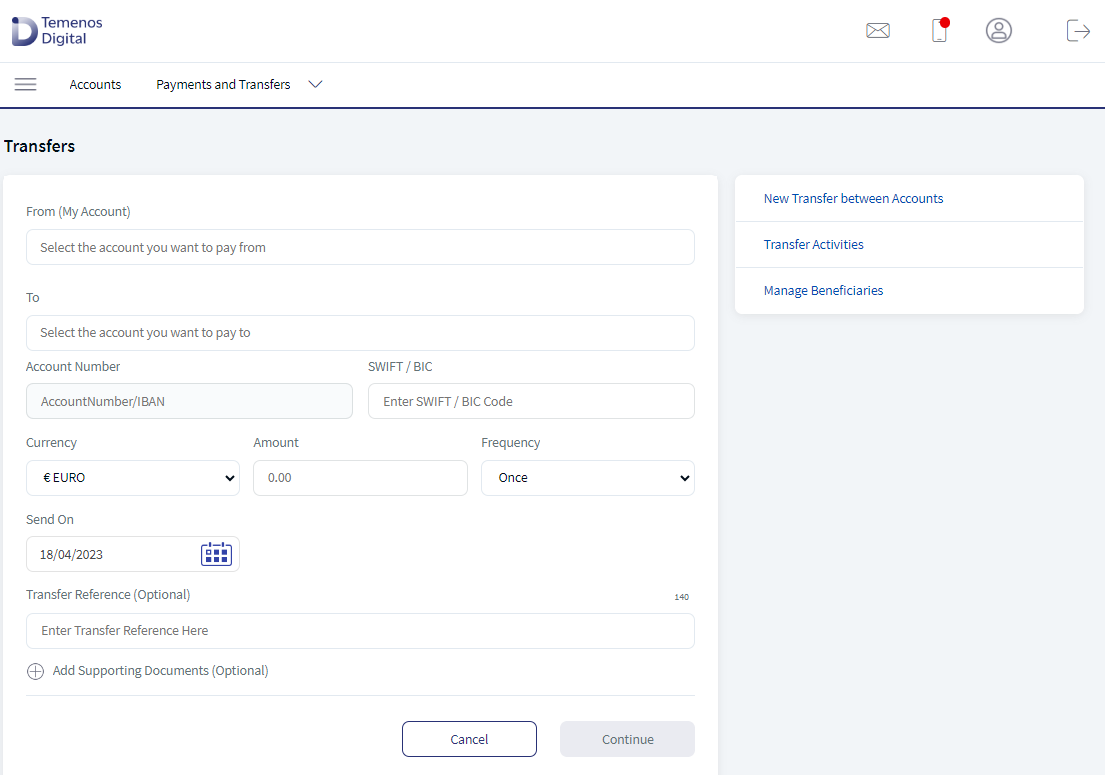Click the Continue button
The image size is (1105, 775).
[627, 739]
